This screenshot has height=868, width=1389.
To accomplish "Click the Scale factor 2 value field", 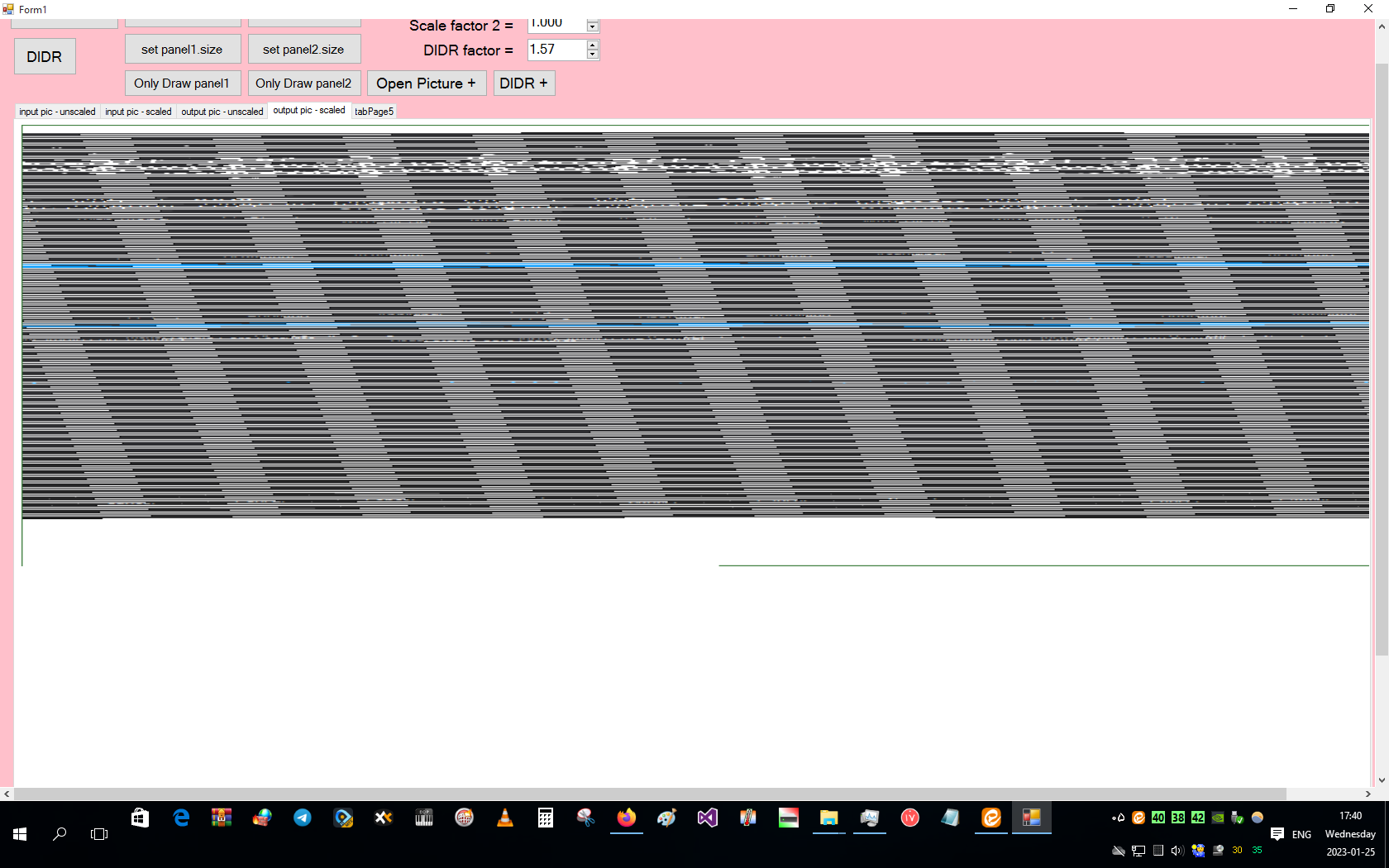I will pyautogui.click(x=556, y=24).
